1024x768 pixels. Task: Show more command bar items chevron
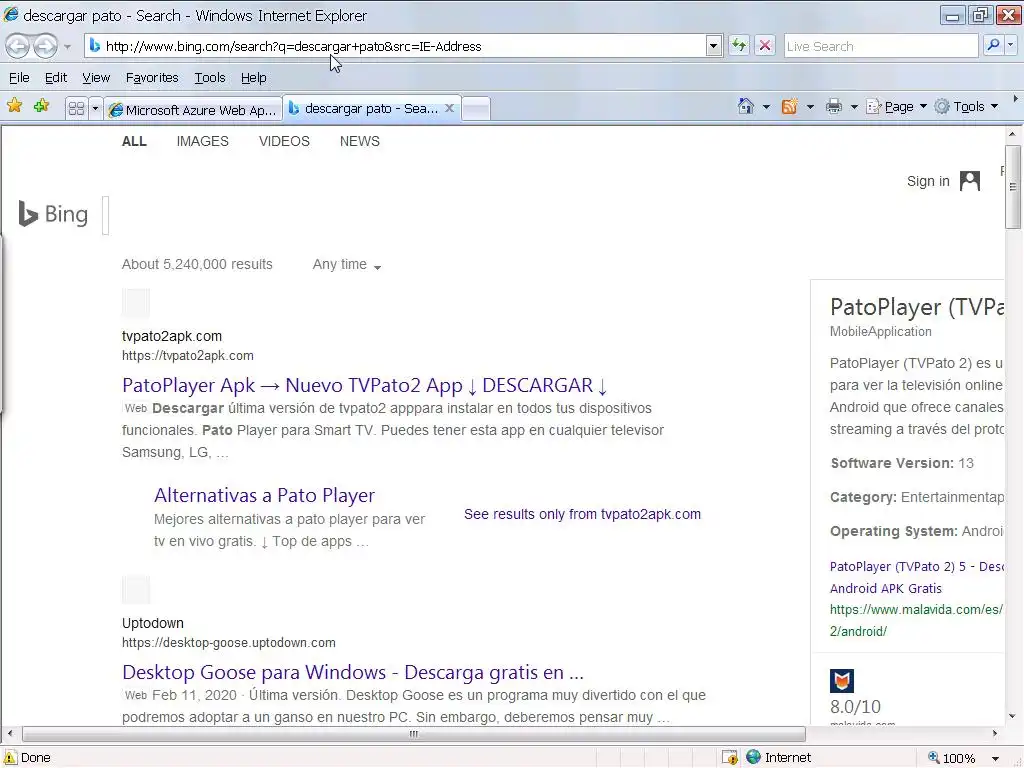(x=1015, y=99)
